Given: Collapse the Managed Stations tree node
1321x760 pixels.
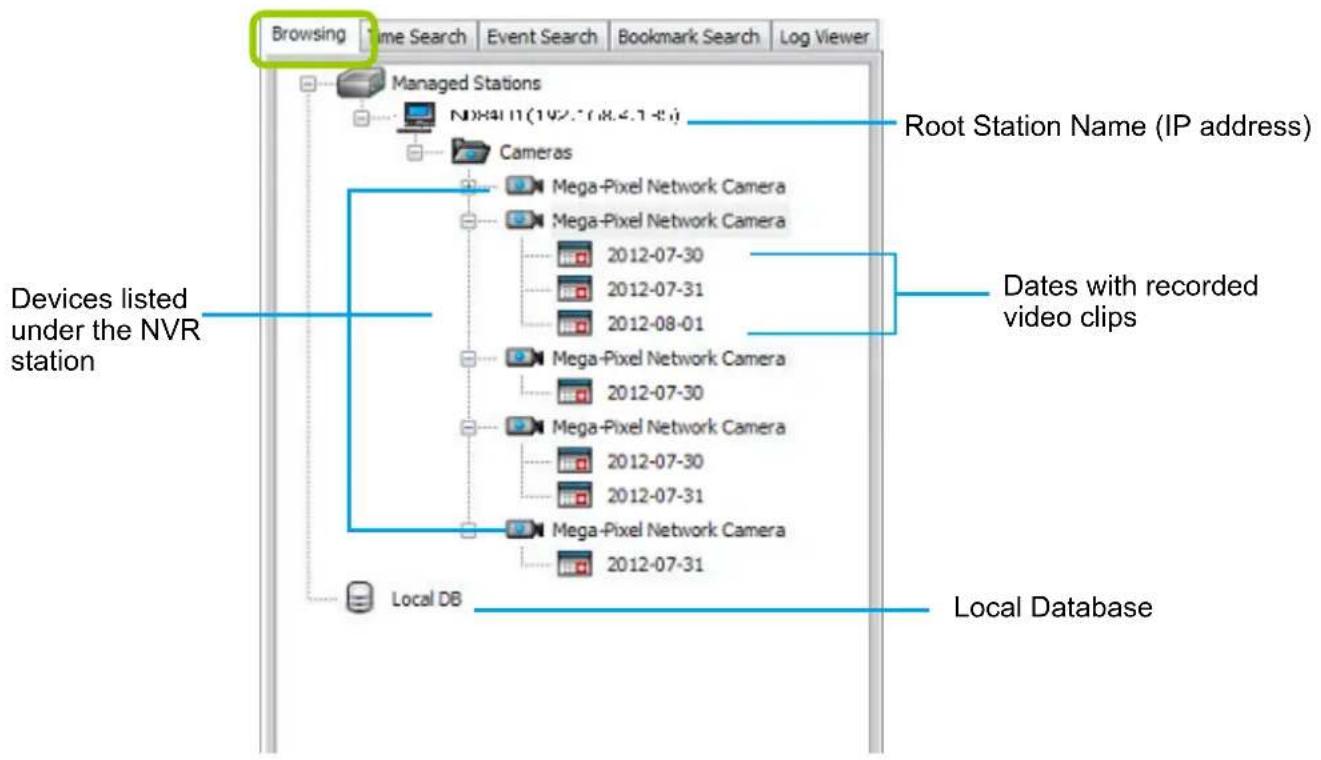Looking at the screenshot, I should [x=310, y=85].
